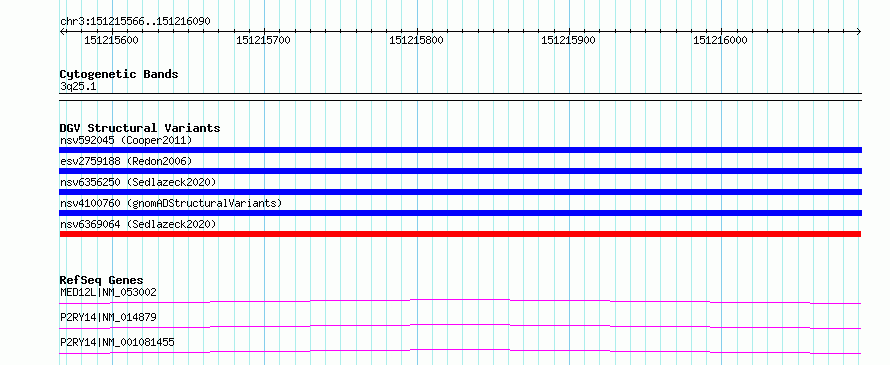Click blue bar of nsv592045 variant
The image size is (890, 365).
pyautogui.click(x=460, y=150)
